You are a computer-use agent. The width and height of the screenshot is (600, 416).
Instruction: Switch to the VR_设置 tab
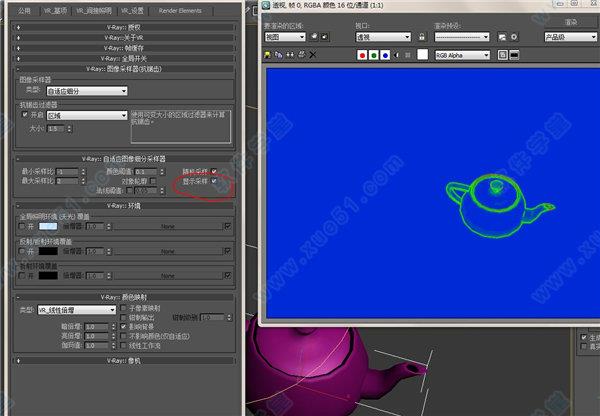pyautogui.click(x=132, y=11)
